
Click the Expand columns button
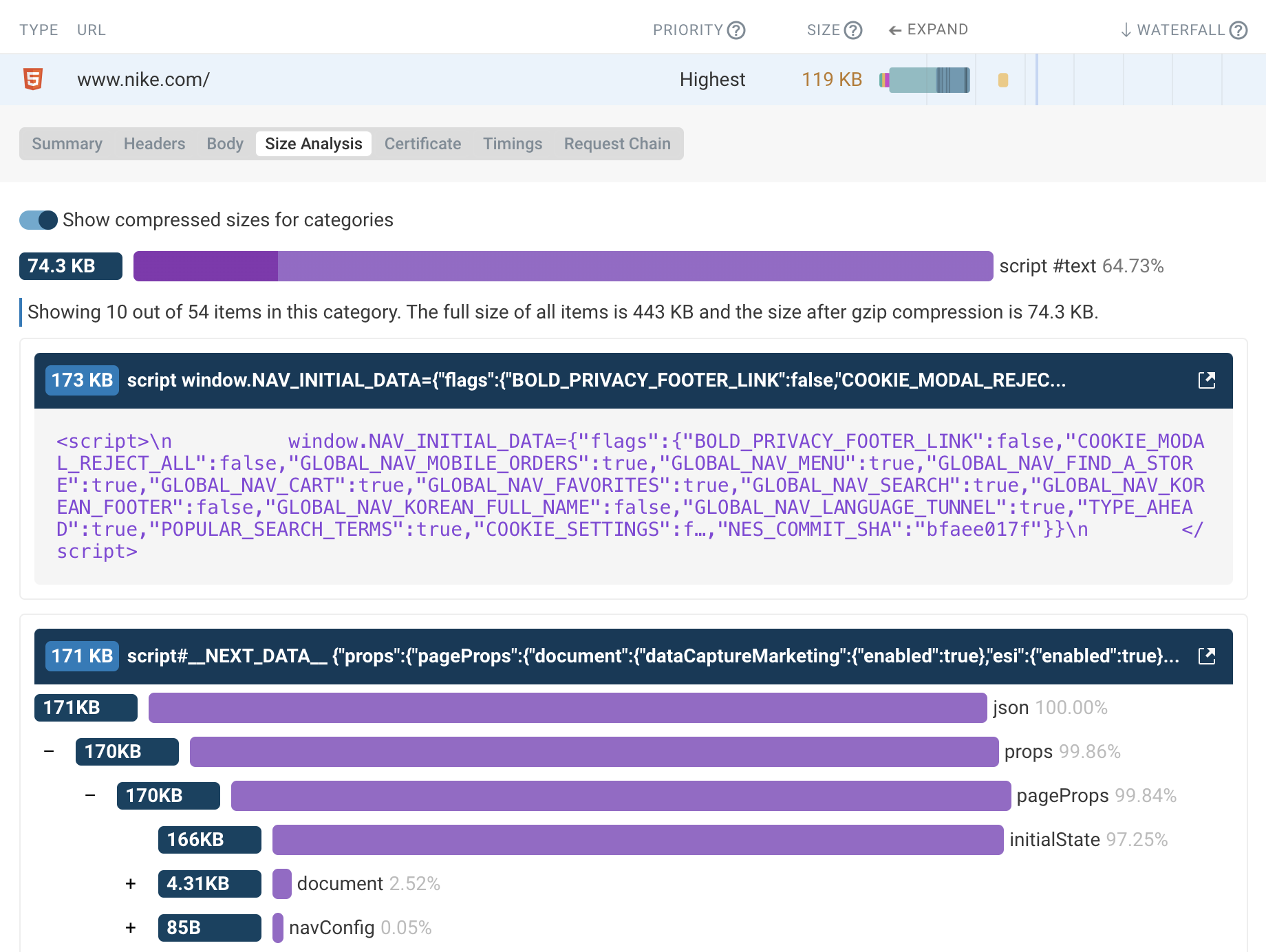tap(928, 30)
